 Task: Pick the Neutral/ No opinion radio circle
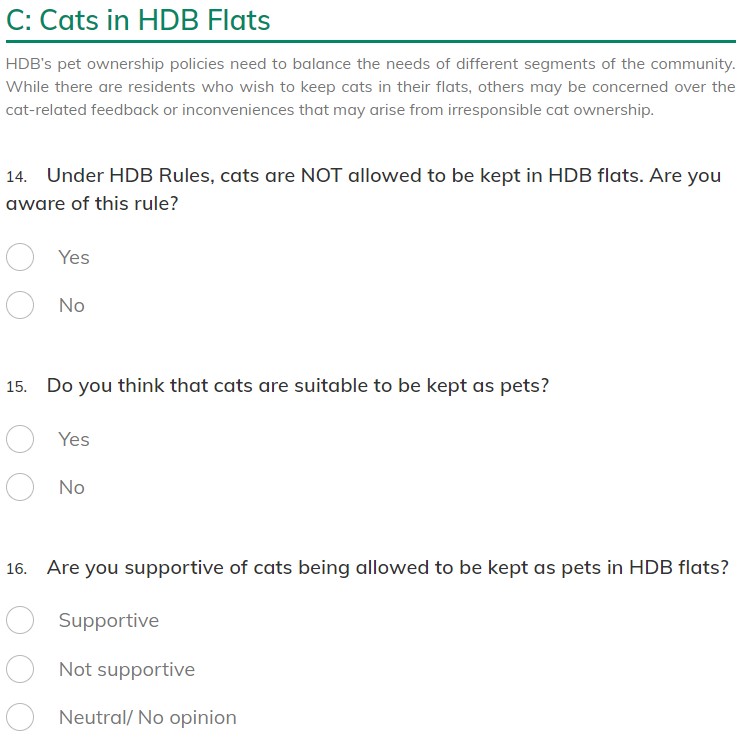[20, 717]
